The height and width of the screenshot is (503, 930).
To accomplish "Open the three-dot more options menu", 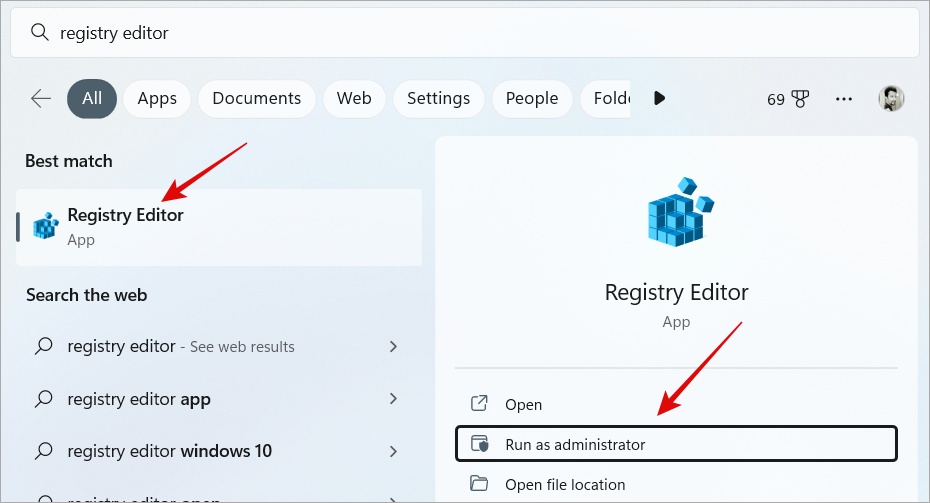I will [844, 99].
